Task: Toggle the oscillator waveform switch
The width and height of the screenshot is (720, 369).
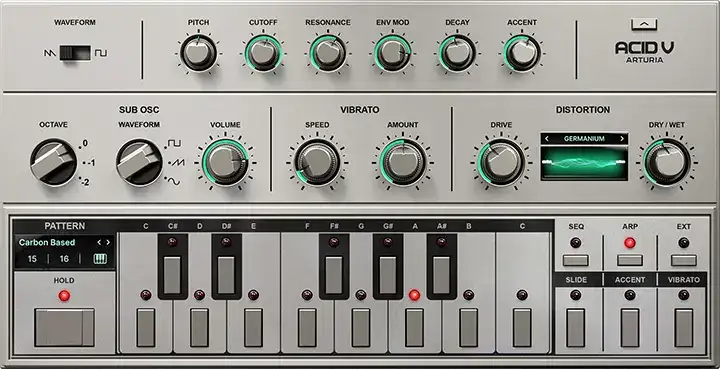Action: click(75, 53)
